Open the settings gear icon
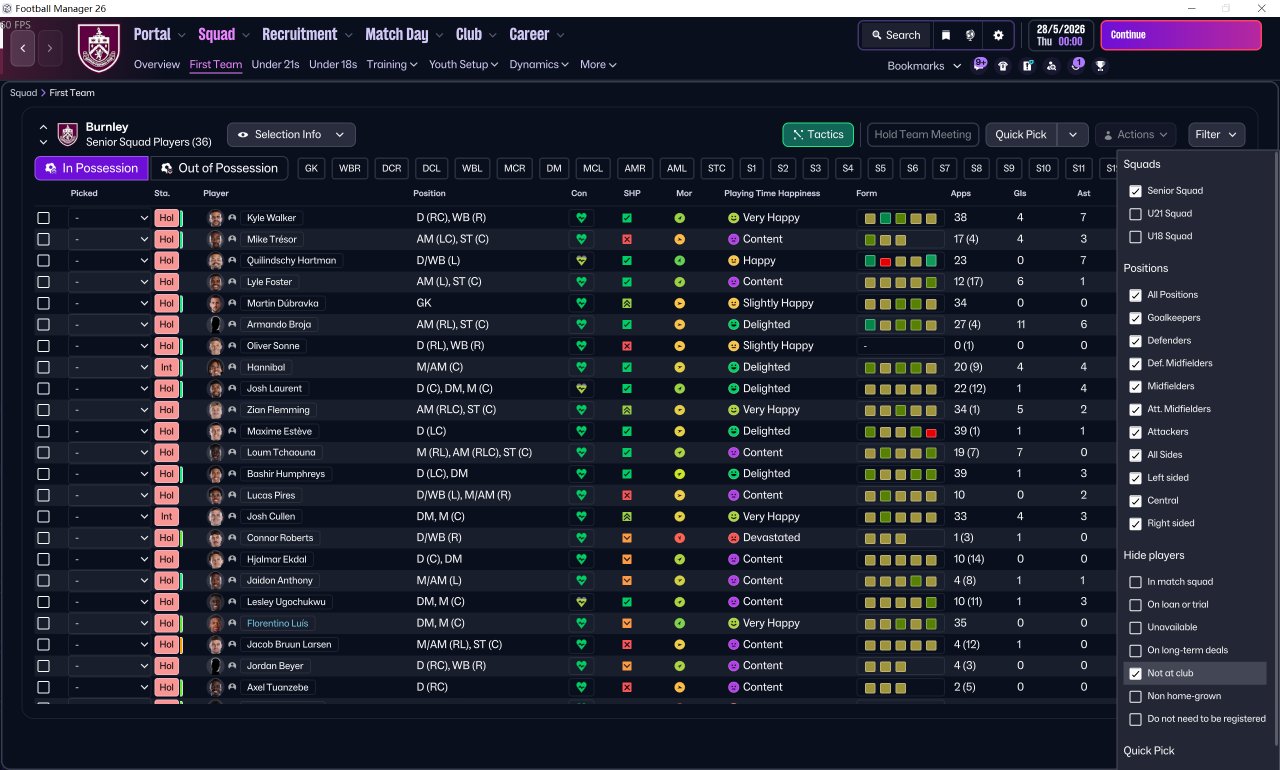This screenshot has width=1280, height=770. tap(997, 35)
